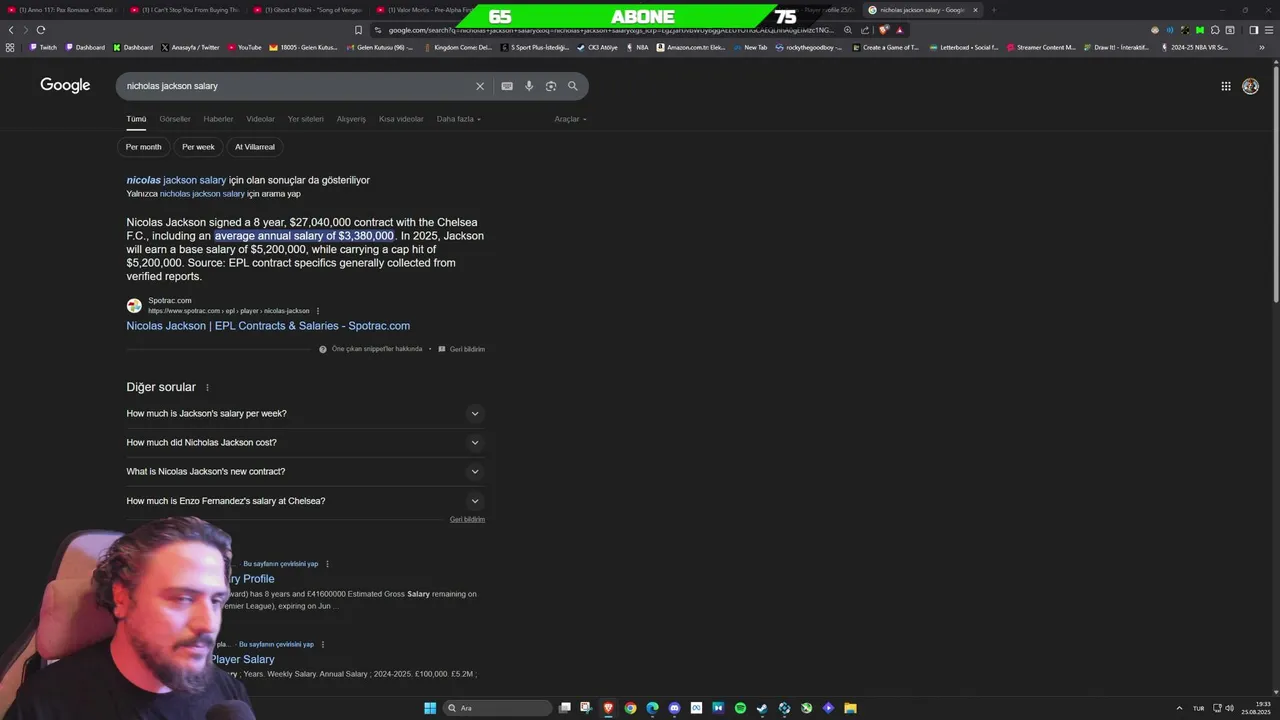Image resolution: width=1280 pixels, height=720 pixels.
Task: Open Windows Start menu
Action: (x=430, y=708)
